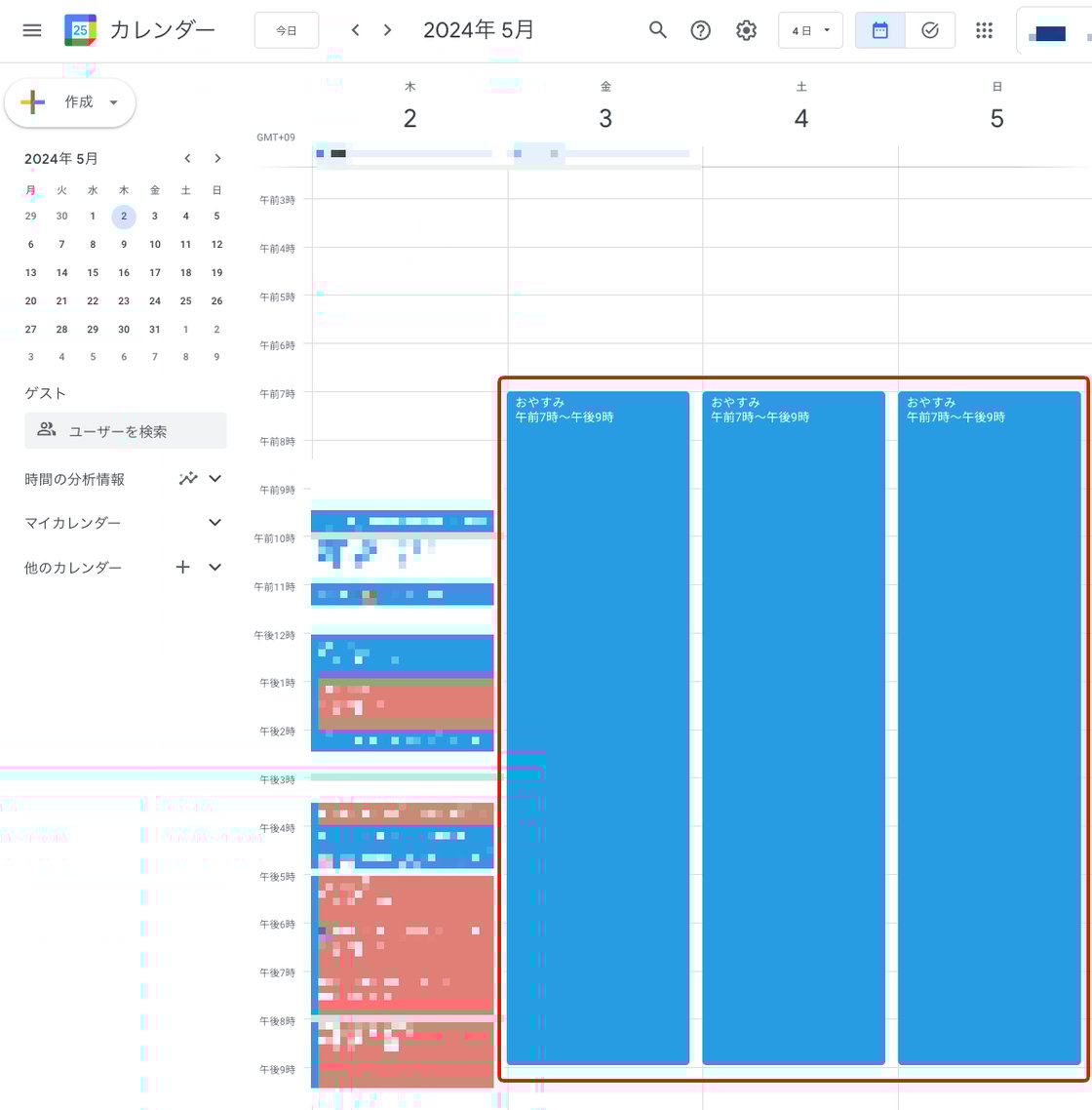Switch to the calendar view toggle
The width and height of the screenshot is (1092, 1110).
pyautogui.click(x=879, y=30)
